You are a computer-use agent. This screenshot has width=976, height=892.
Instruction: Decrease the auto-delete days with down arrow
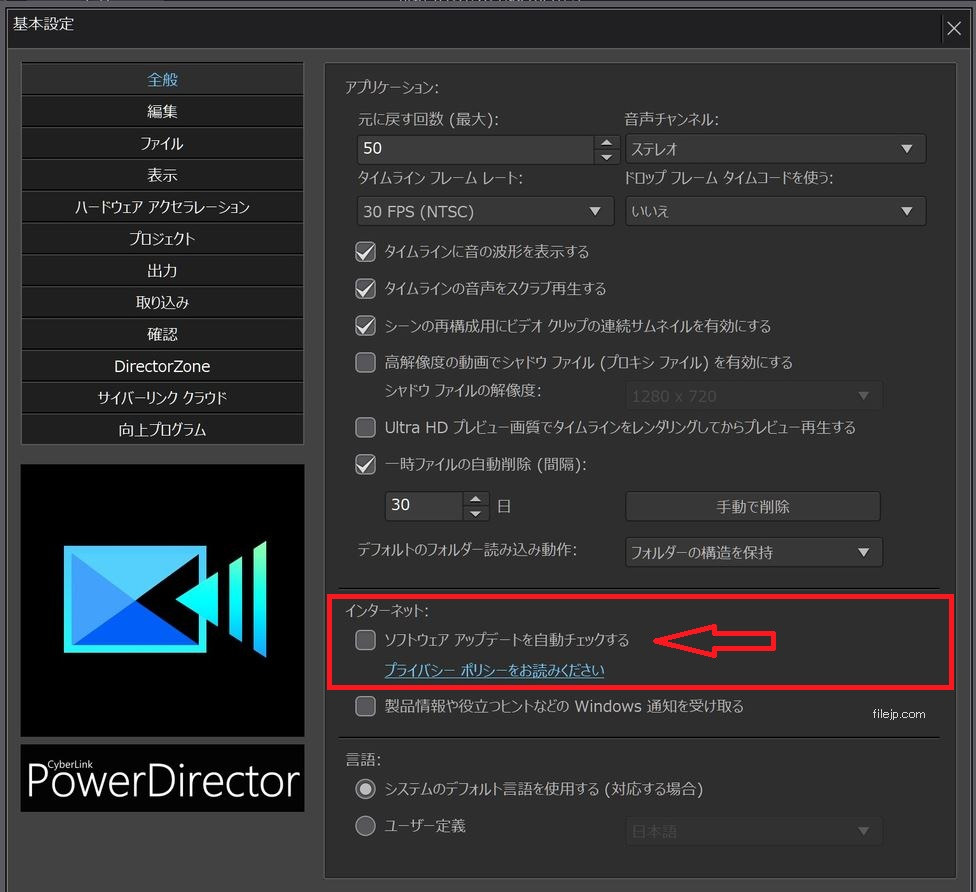[x=476, y=513]
